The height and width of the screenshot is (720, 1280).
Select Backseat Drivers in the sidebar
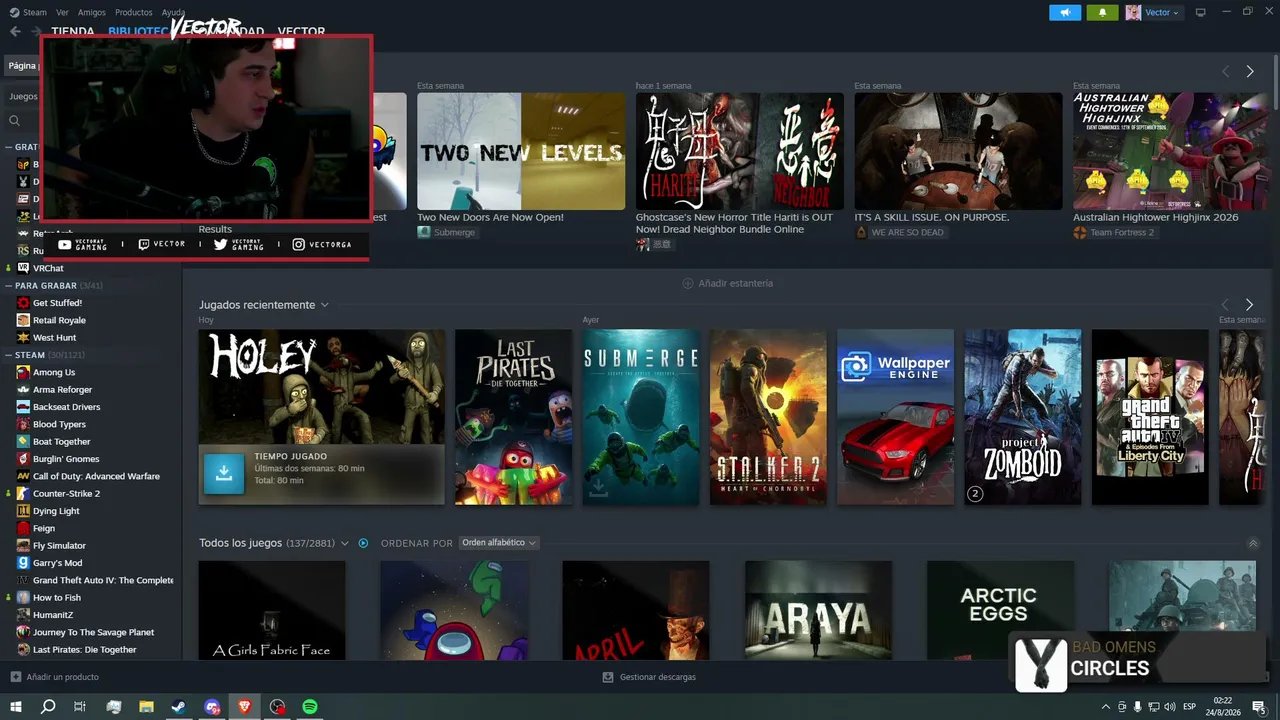tap(66, 407)
